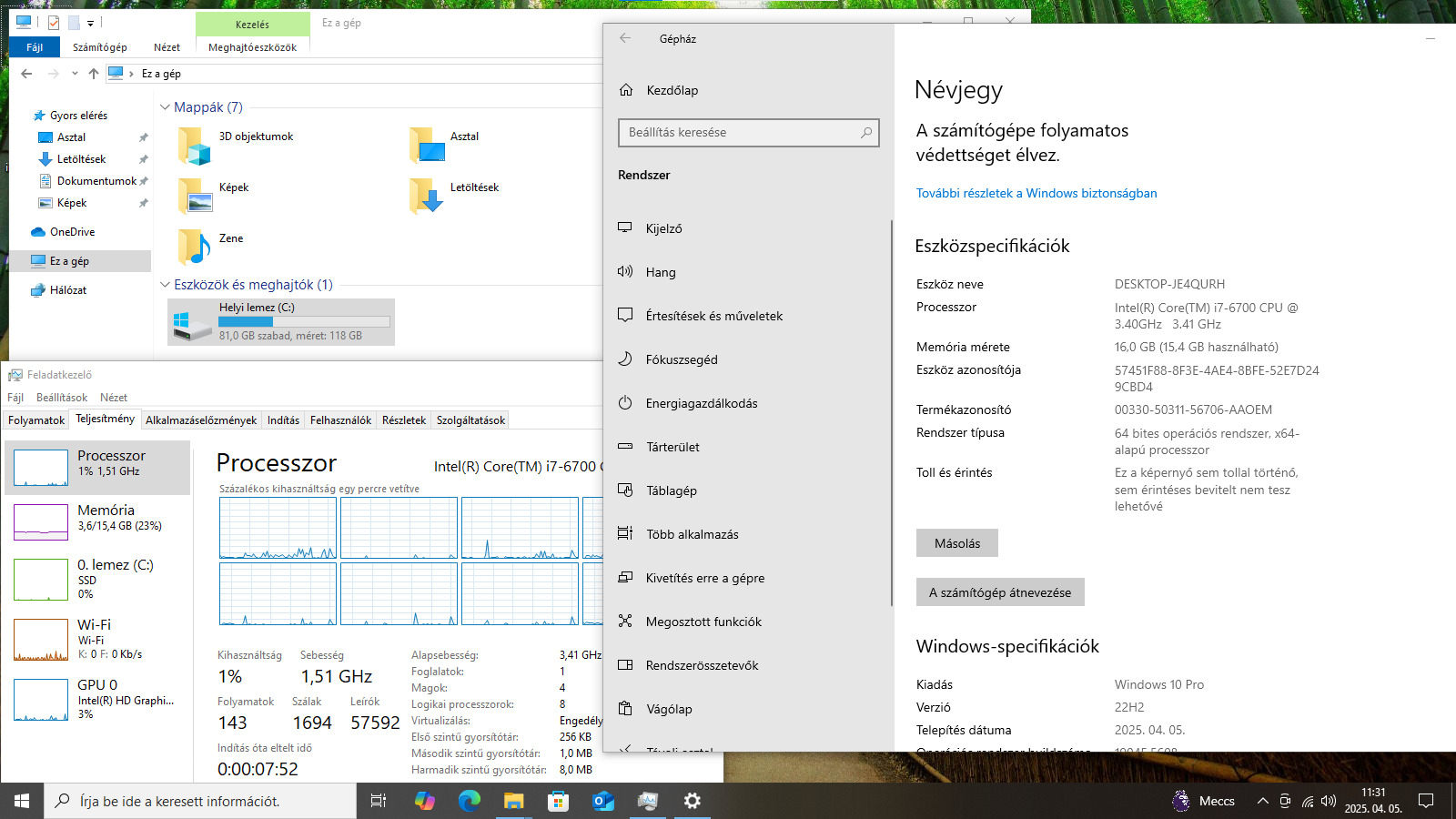Viewport: 1456px width, 819px height.
Task: Select OneDrive in navigation pane
Action: coord(72,232)
